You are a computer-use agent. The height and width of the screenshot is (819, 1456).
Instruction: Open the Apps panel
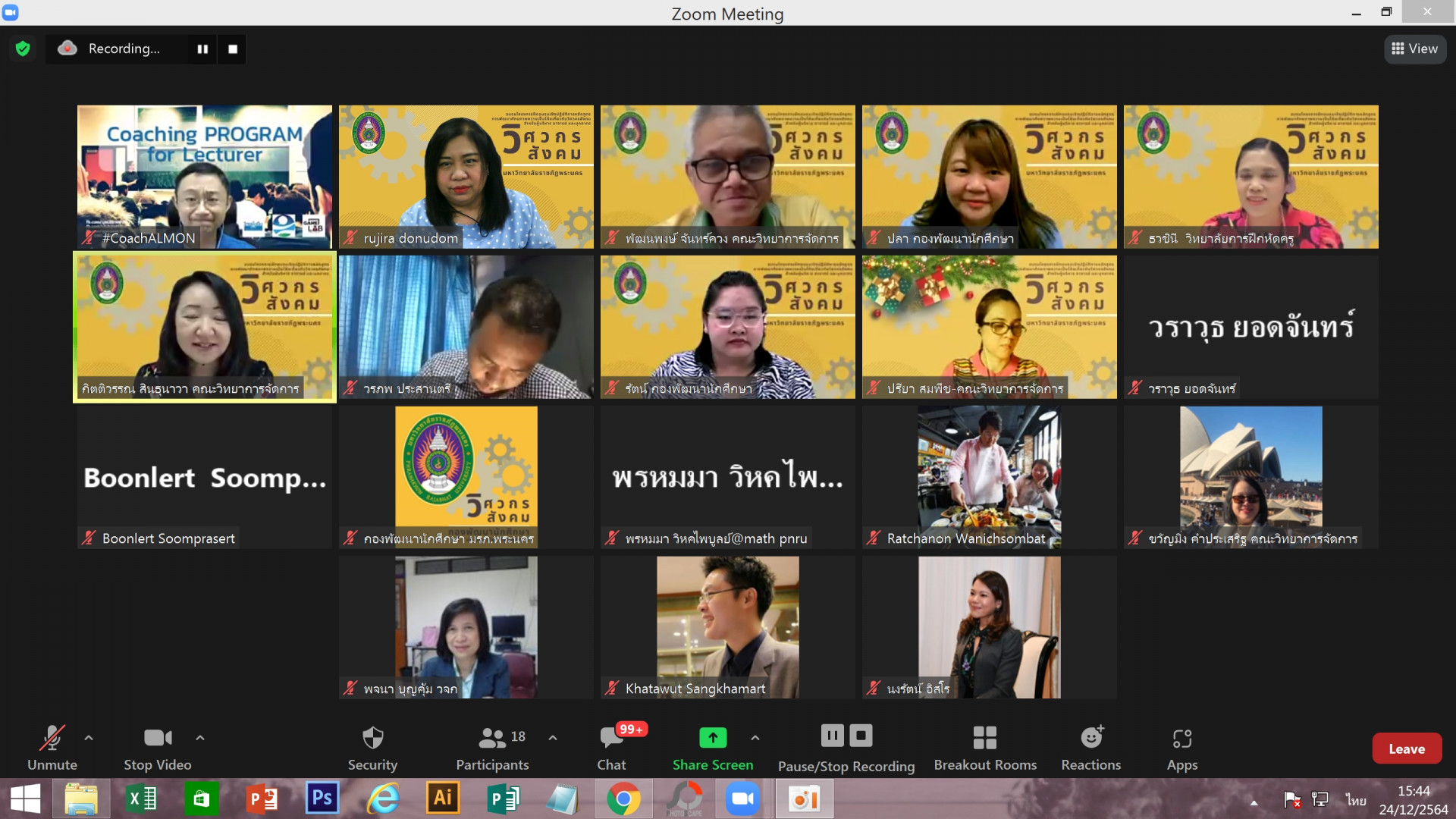[x=1181, y=747]
